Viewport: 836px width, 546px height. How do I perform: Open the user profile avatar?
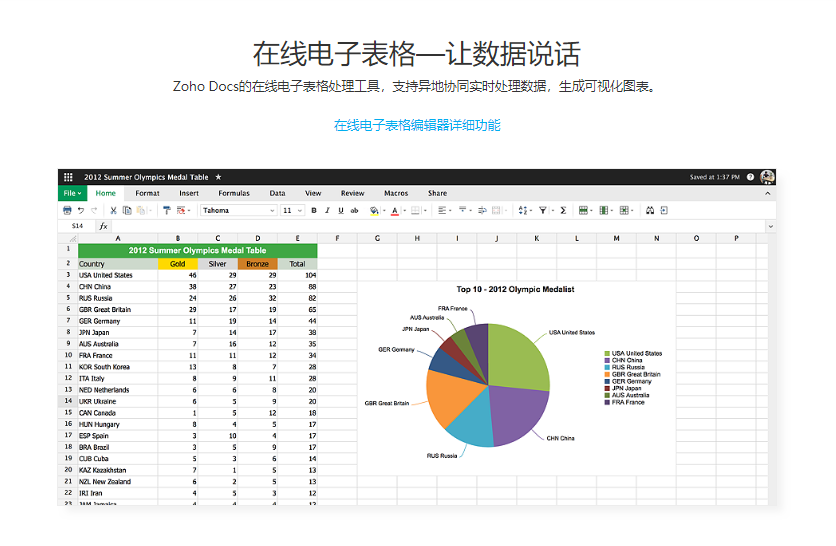[767, 177]
